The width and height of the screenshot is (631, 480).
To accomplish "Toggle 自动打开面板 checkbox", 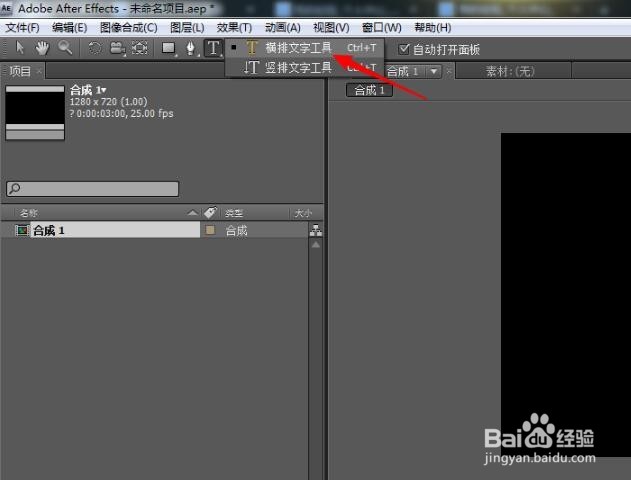I will (x=404, y=49).
